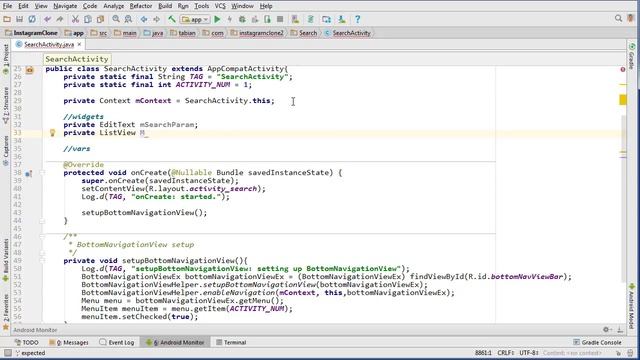Stop the process using the square icon
Screen dimensions: 640x360
pos(280,19)
